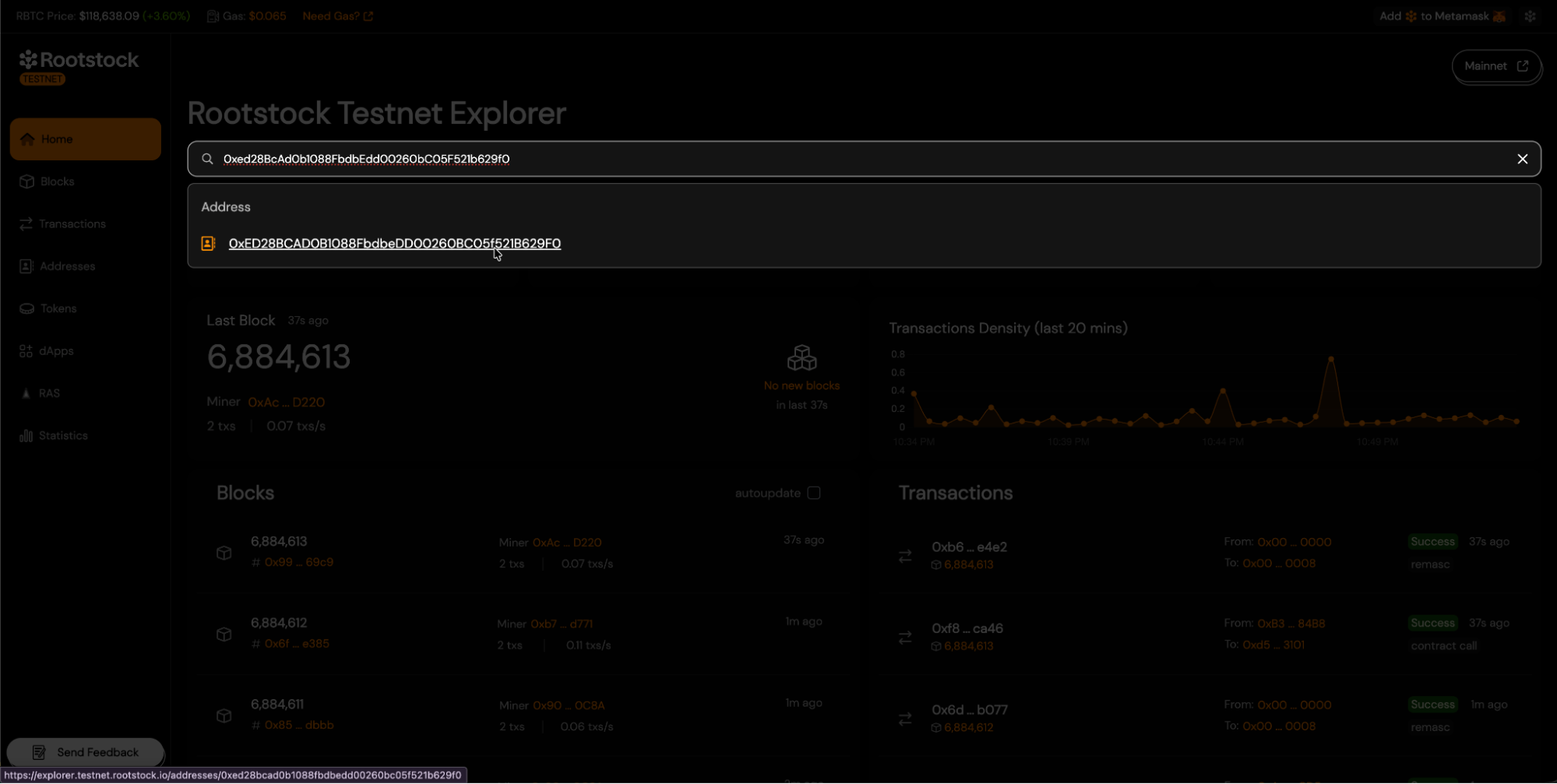Click the Add to Metamask fox icon
This screenshot has height=784, width=1557.
[1499, 16]
